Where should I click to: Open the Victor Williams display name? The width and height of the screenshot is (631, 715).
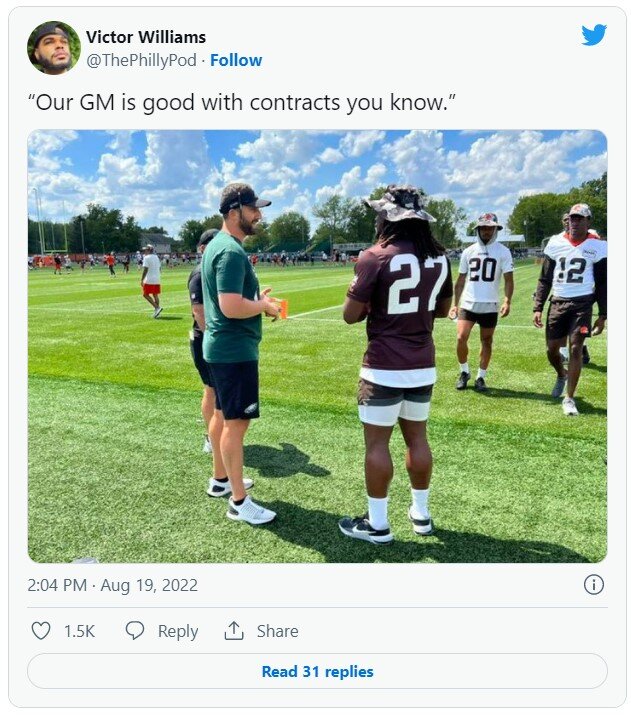(x=146, y=37)
